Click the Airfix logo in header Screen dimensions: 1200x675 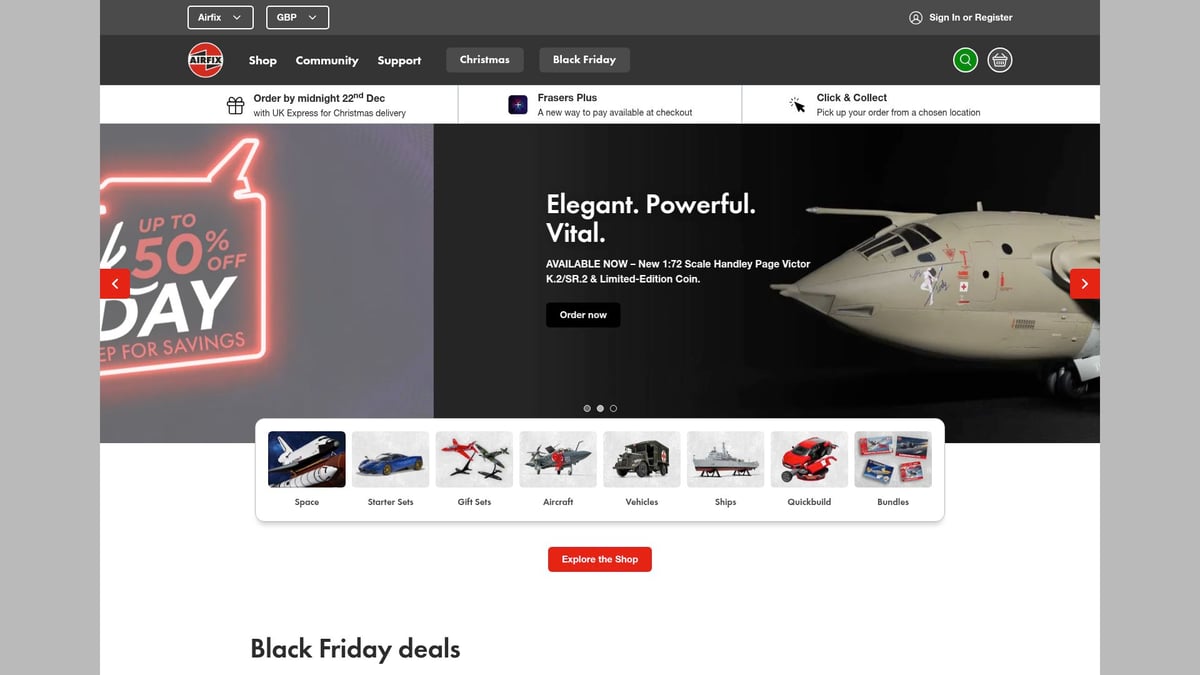(x=206, y=60)
